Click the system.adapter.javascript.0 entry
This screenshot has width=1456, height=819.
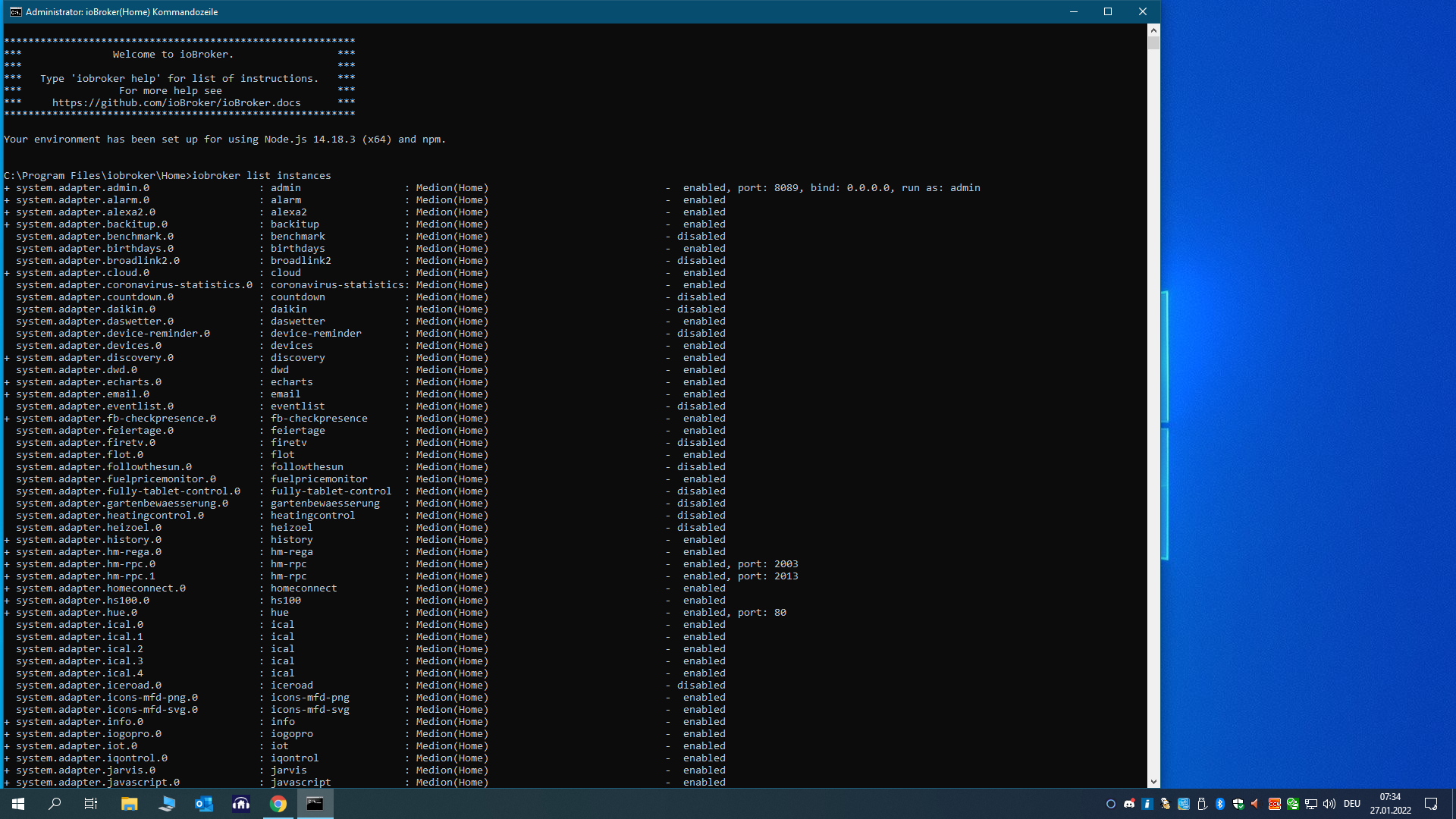(98, 783)
